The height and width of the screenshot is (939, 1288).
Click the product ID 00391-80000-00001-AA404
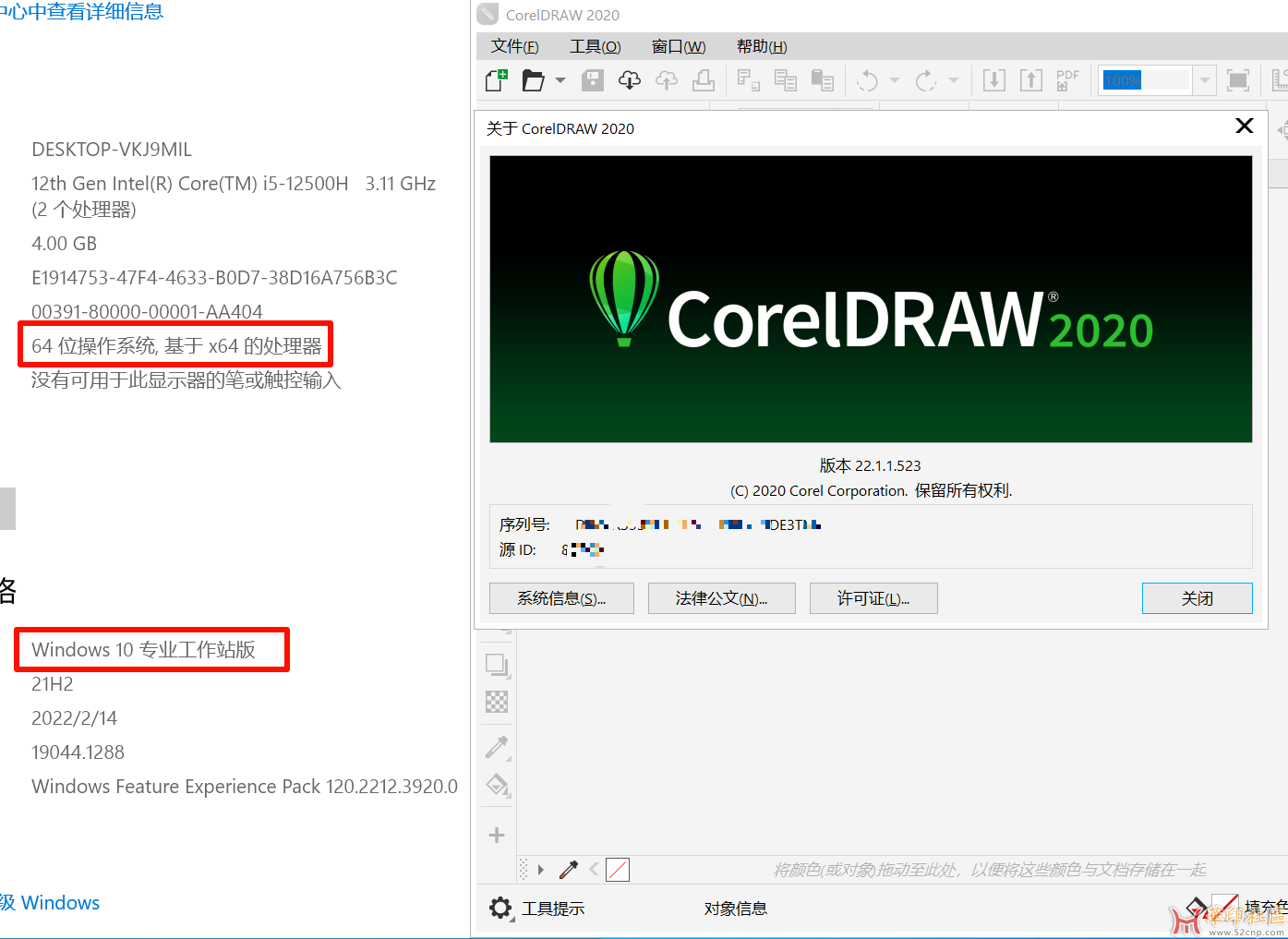(147, 312)
